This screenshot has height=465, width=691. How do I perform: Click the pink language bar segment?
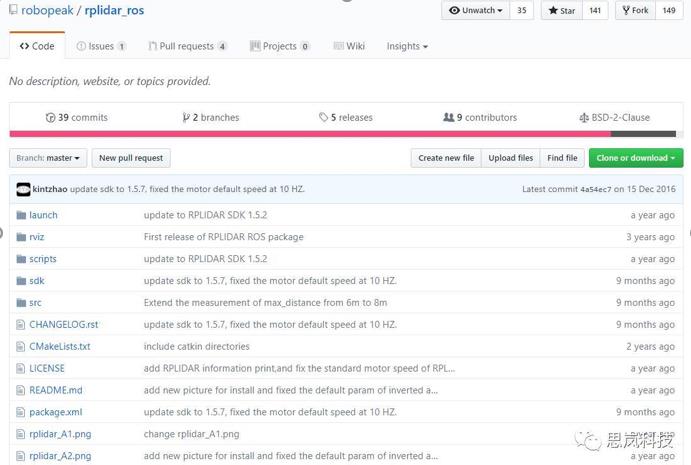click(x=310, y=134)
